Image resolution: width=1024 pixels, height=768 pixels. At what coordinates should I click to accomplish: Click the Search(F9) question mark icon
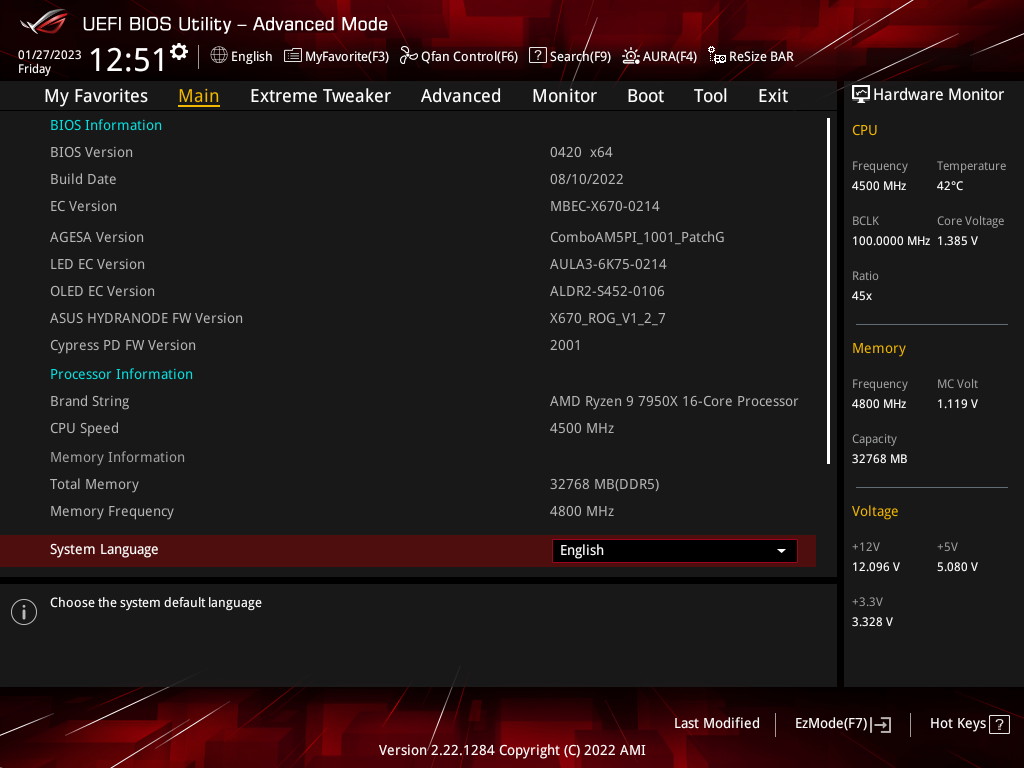[x=537, y=55]
